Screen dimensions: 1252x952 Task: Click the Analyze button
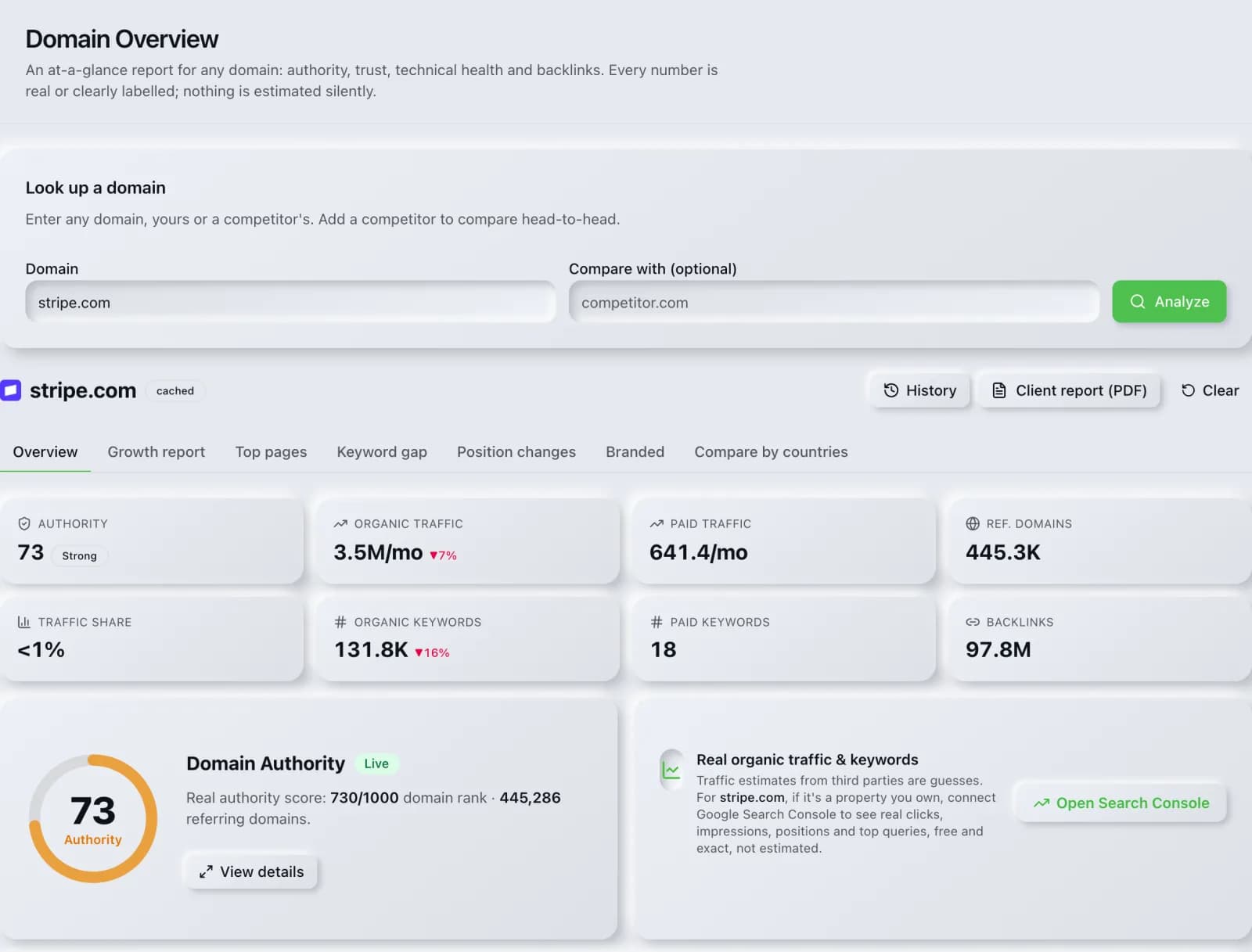click(x=1169, y=301)
